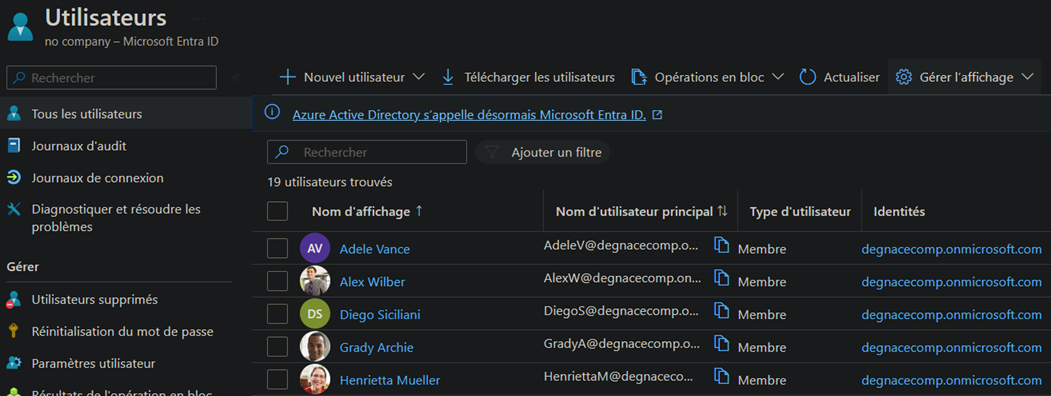Open the Azure Active Directory rename link
Image resolution: width=1051 pixels, height=396 pixels.
(469, 115)
